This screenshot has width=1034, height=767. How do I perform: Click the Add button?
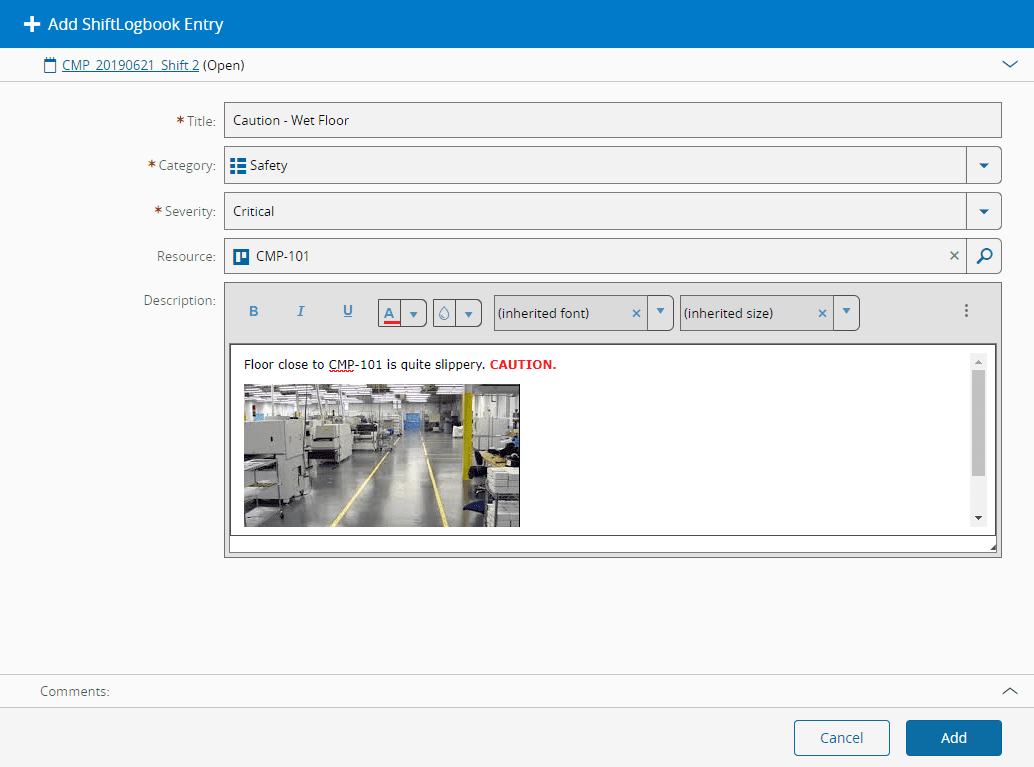coord(953,738)
